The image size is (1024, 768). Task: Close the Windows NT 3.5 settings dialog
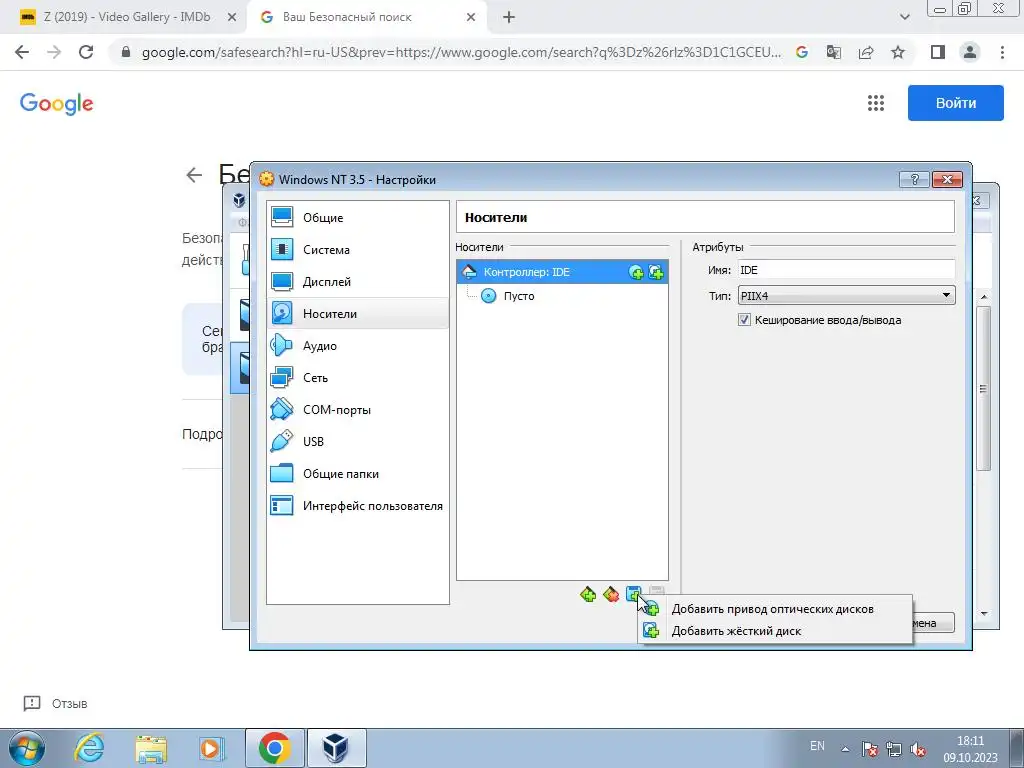(x=948, y=180)
